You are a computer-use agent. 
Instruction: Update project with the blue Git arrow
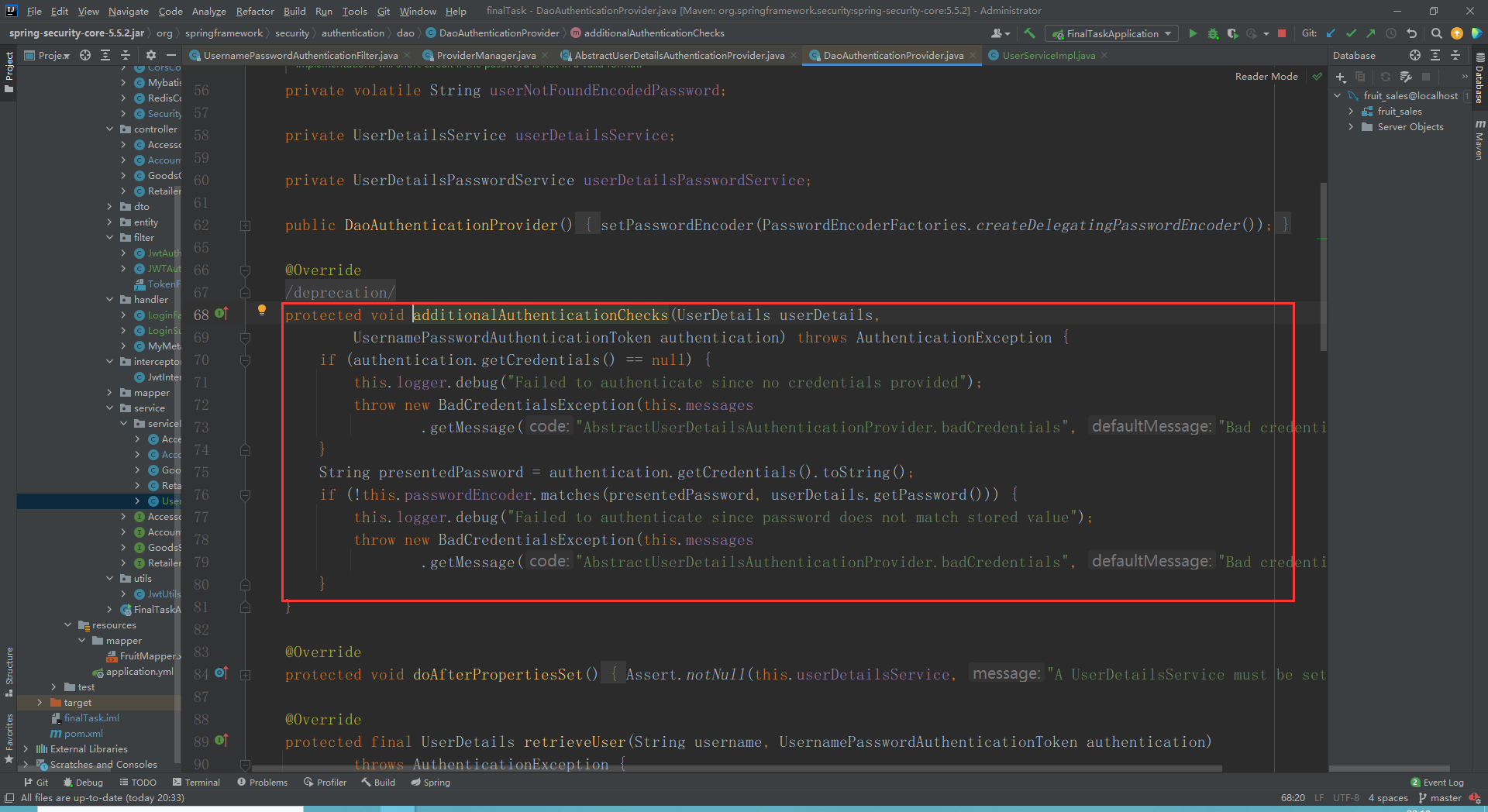(x=1331, y=33)
